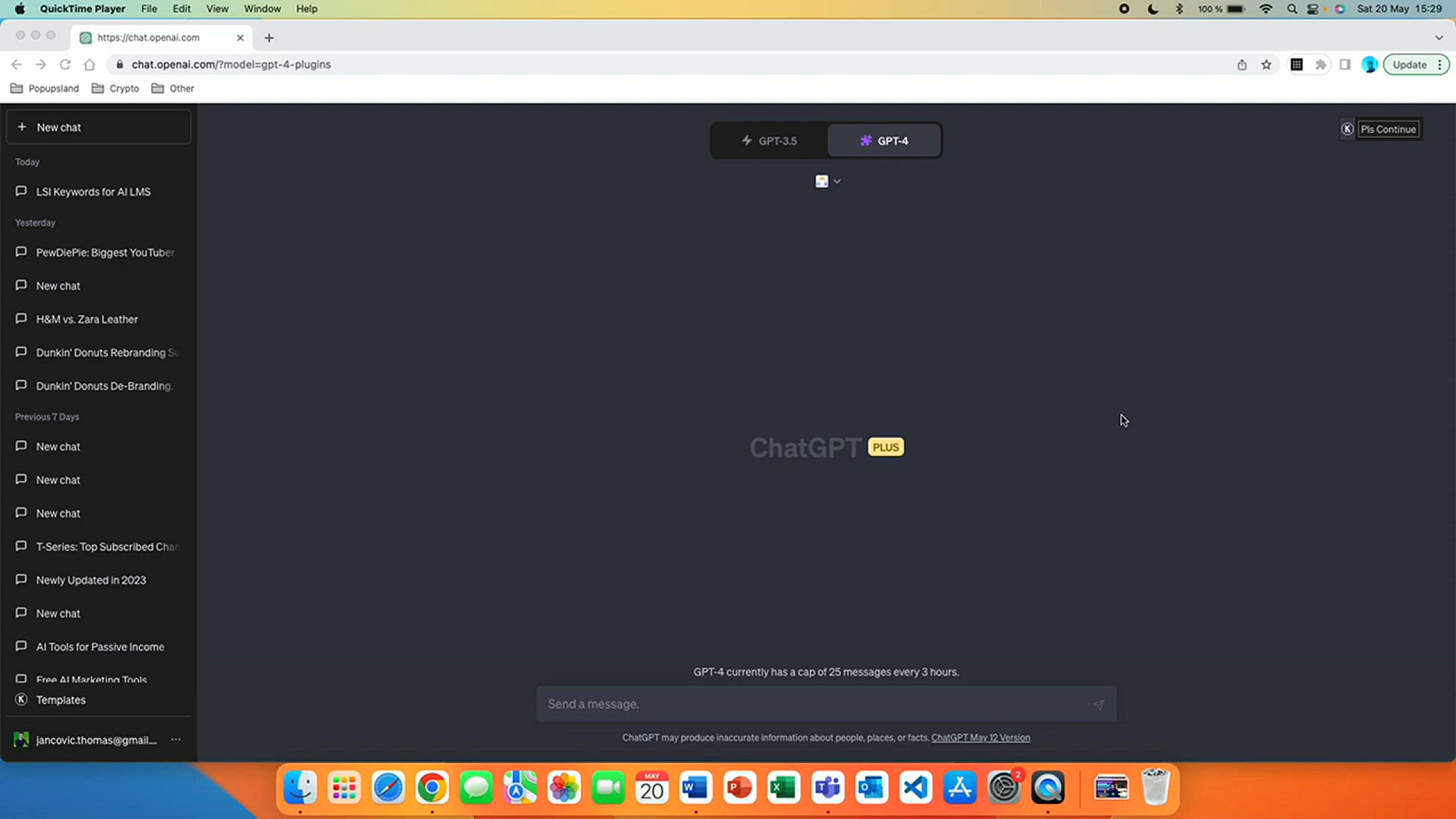1456x819 pixels.
Task: Click the Chrome Update button
Action: click(1410, 64)
